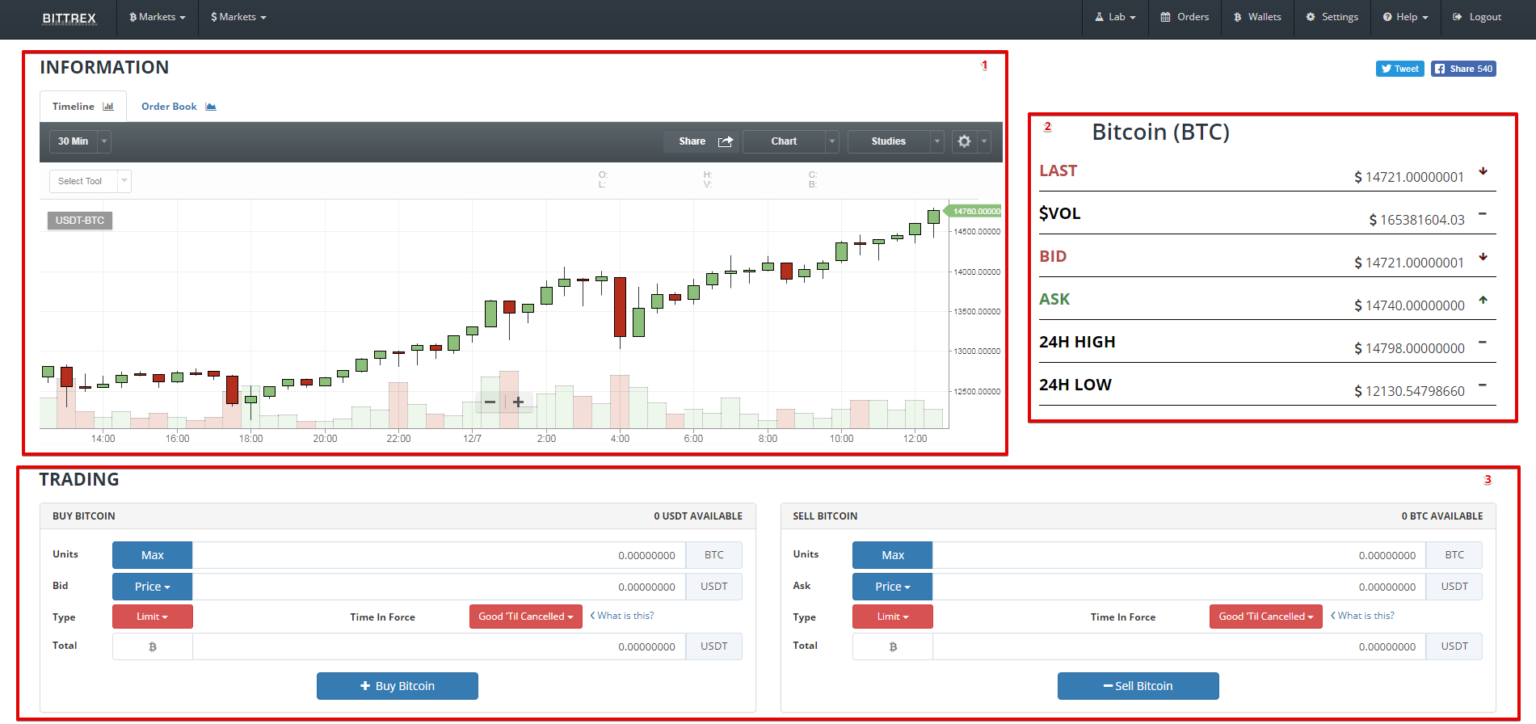Click the Facebook Share 540 button
Image resolution: width=1536 pixels, height=724 pixels.
point(1463,69)
